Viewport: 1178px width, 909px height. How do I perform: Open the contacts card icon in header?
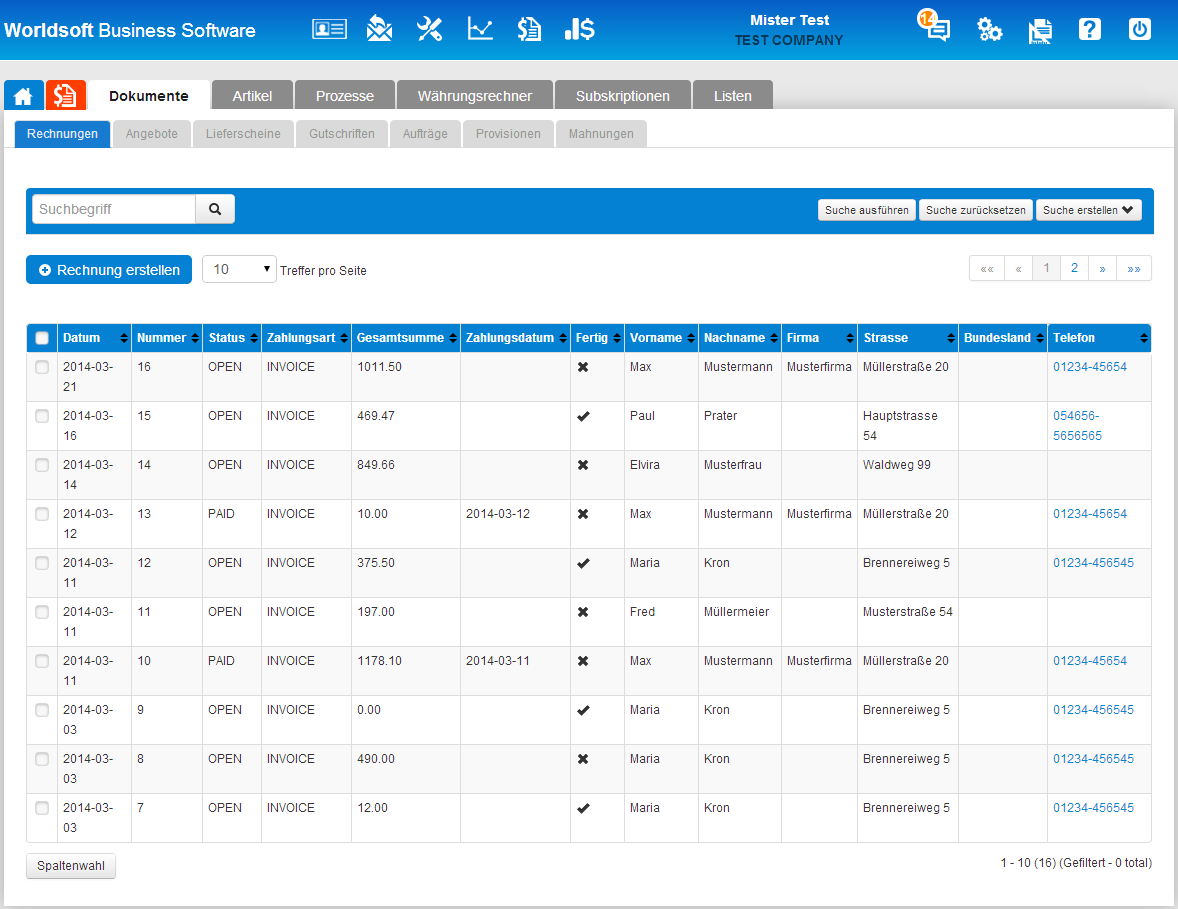tap(329, 29)
